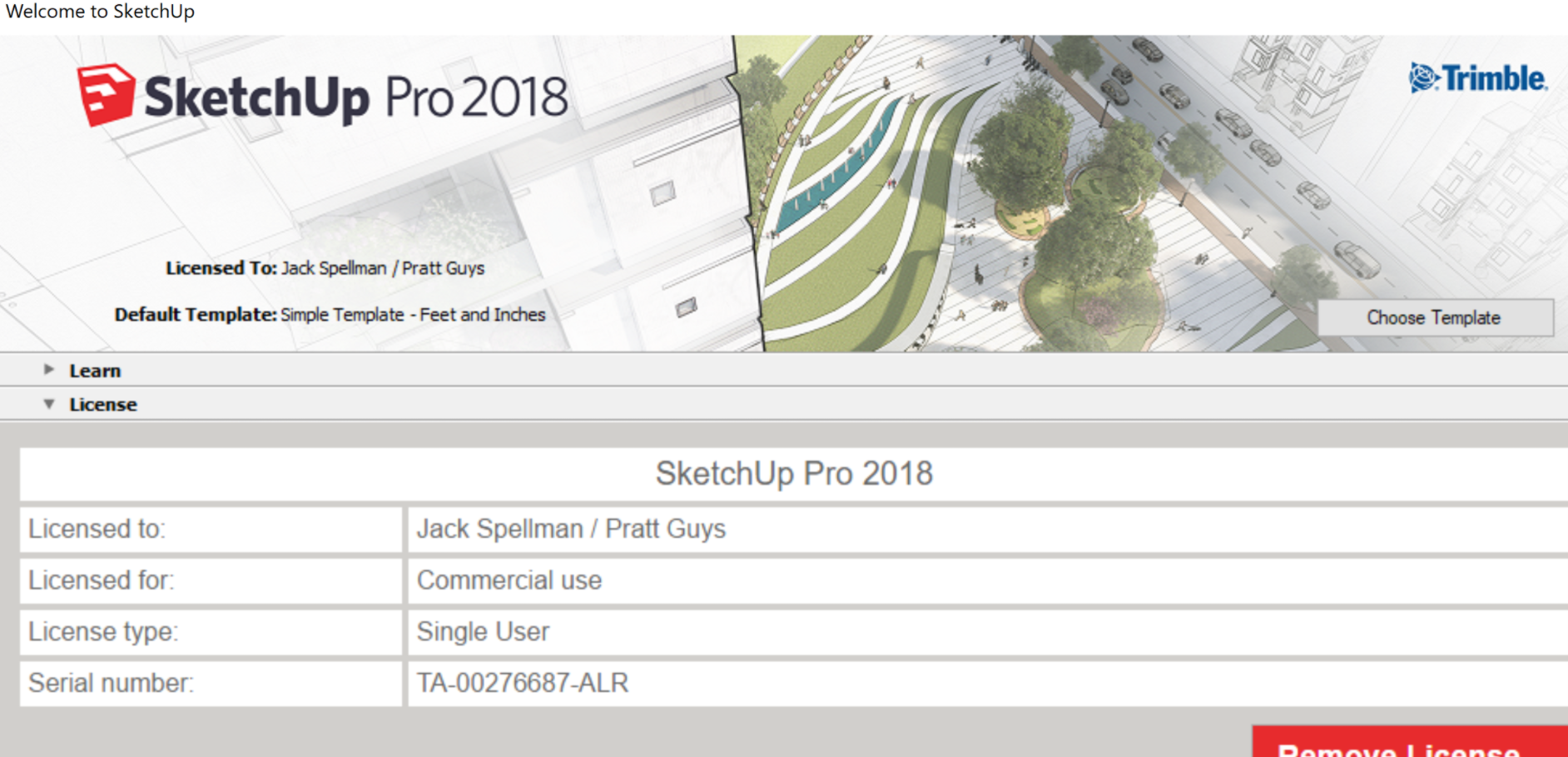Click the 'Serial number:' label cell
The image size is (1568, 757).
tap(211, 683)
